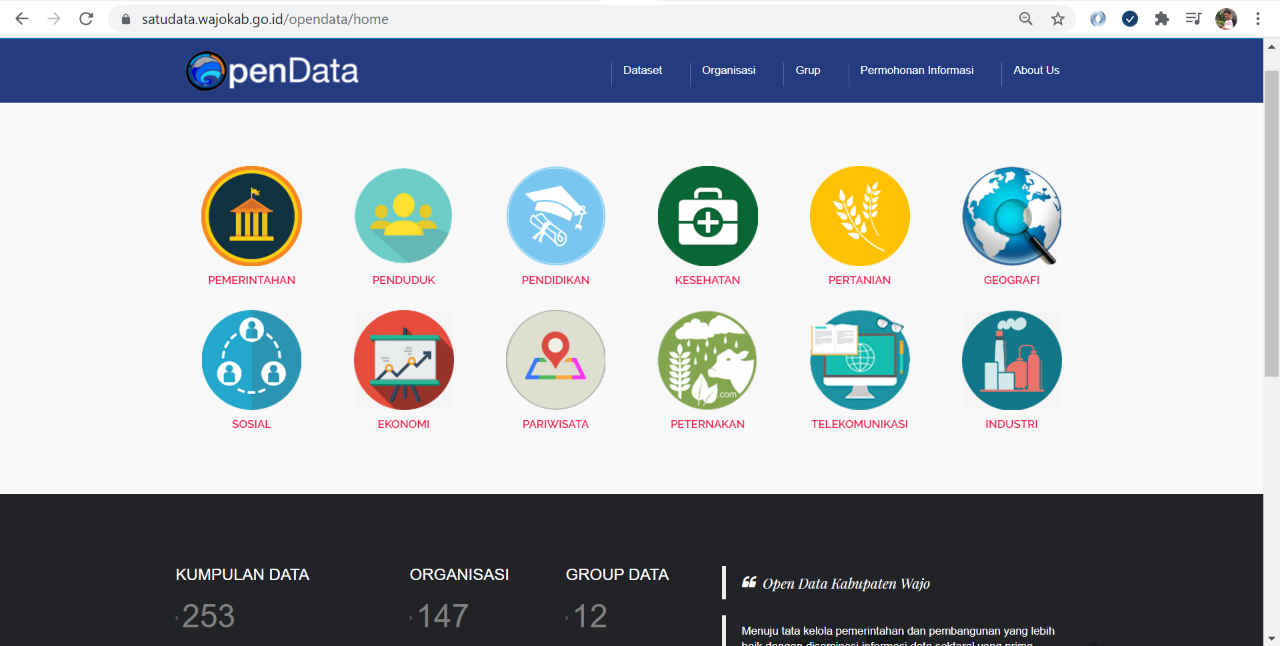Image resolution: width=1280 pixels, height=646 pixels.
Task: Click the About Us link
Action: [1036, 71]
